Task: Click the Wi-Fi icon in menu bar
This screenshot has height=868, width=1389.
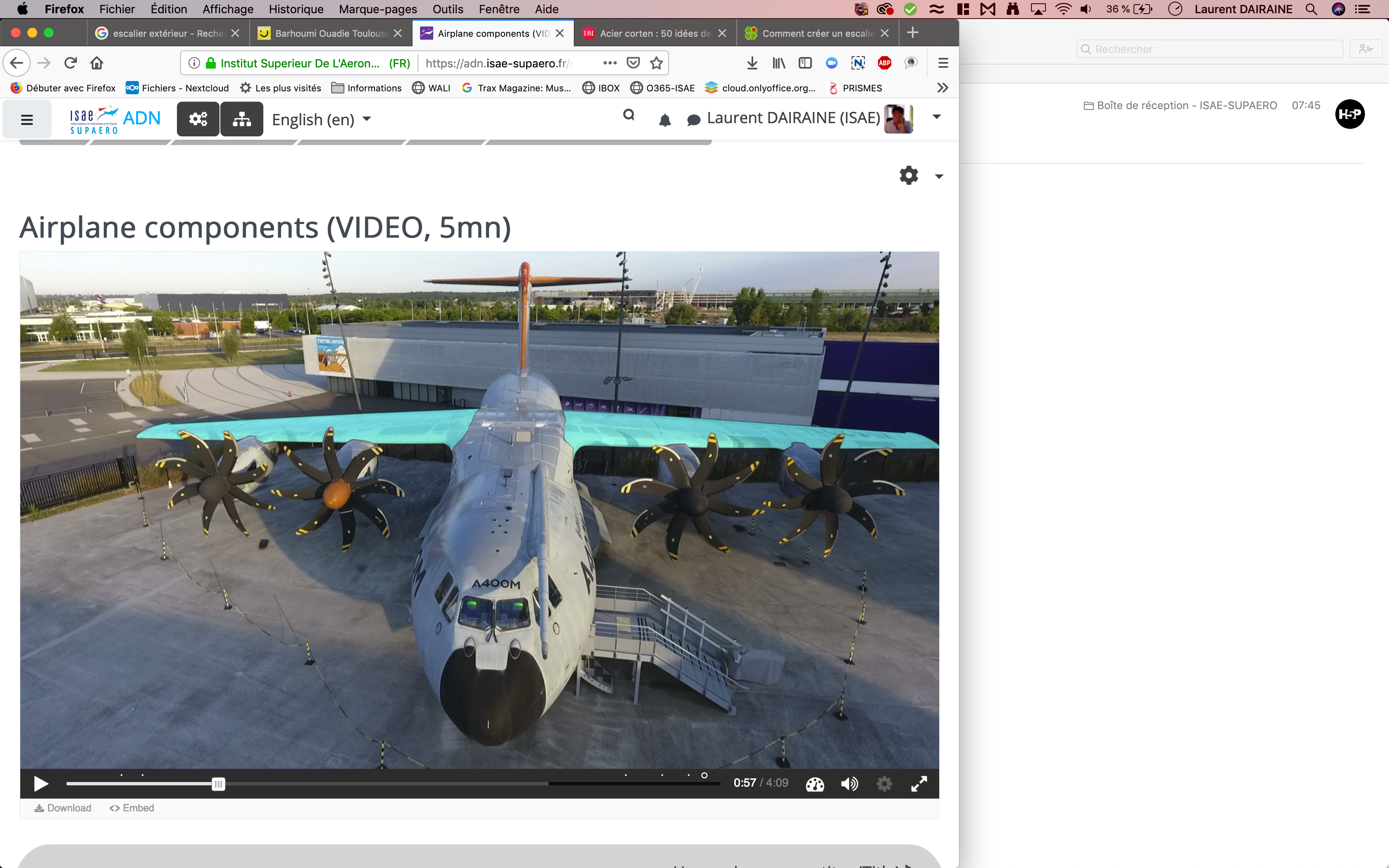Action: [x=1063, y=9]
